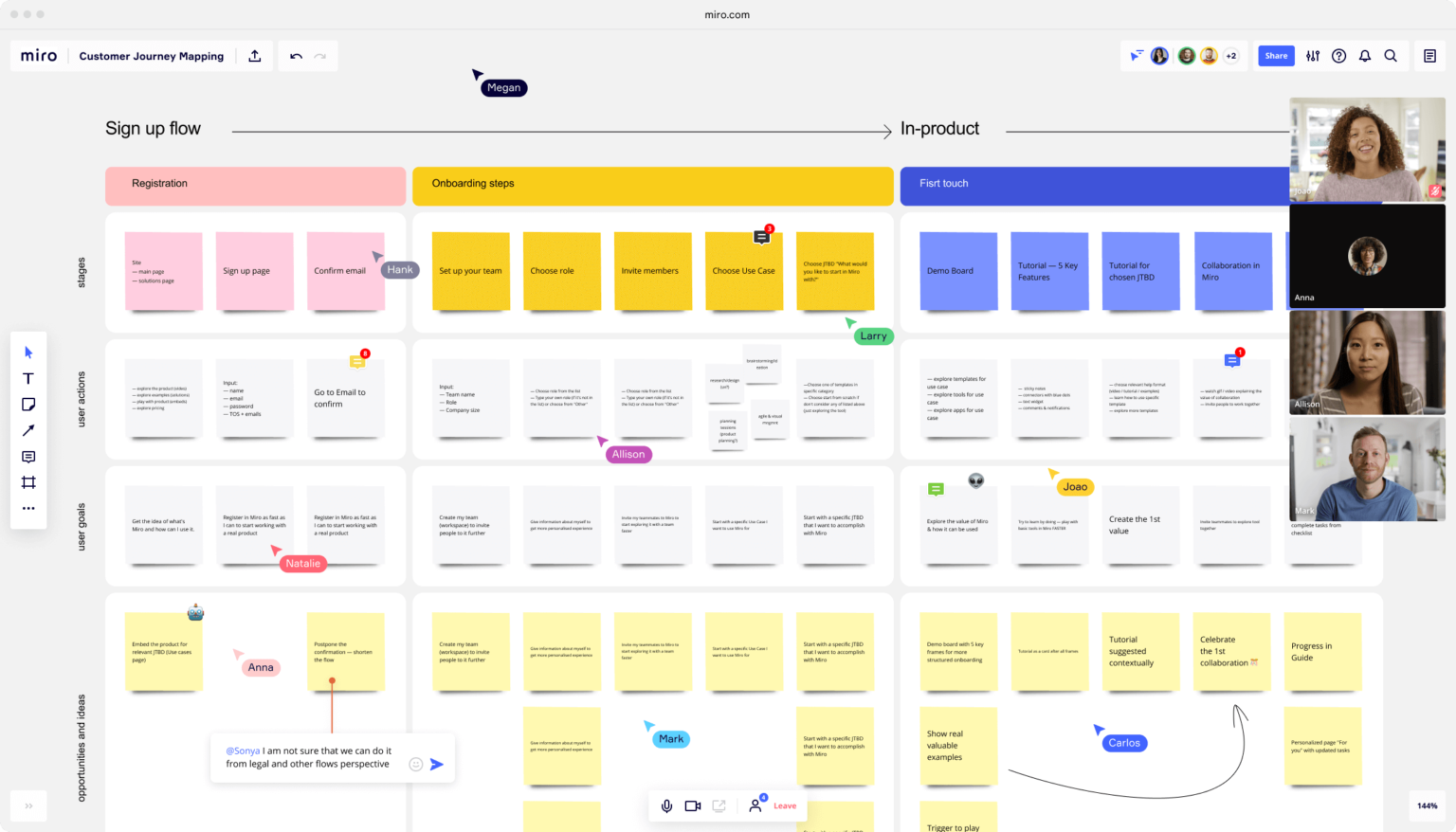Show the +2 additional collaborators
This screenshot has height=832, width=1456.
point(1231,56)
